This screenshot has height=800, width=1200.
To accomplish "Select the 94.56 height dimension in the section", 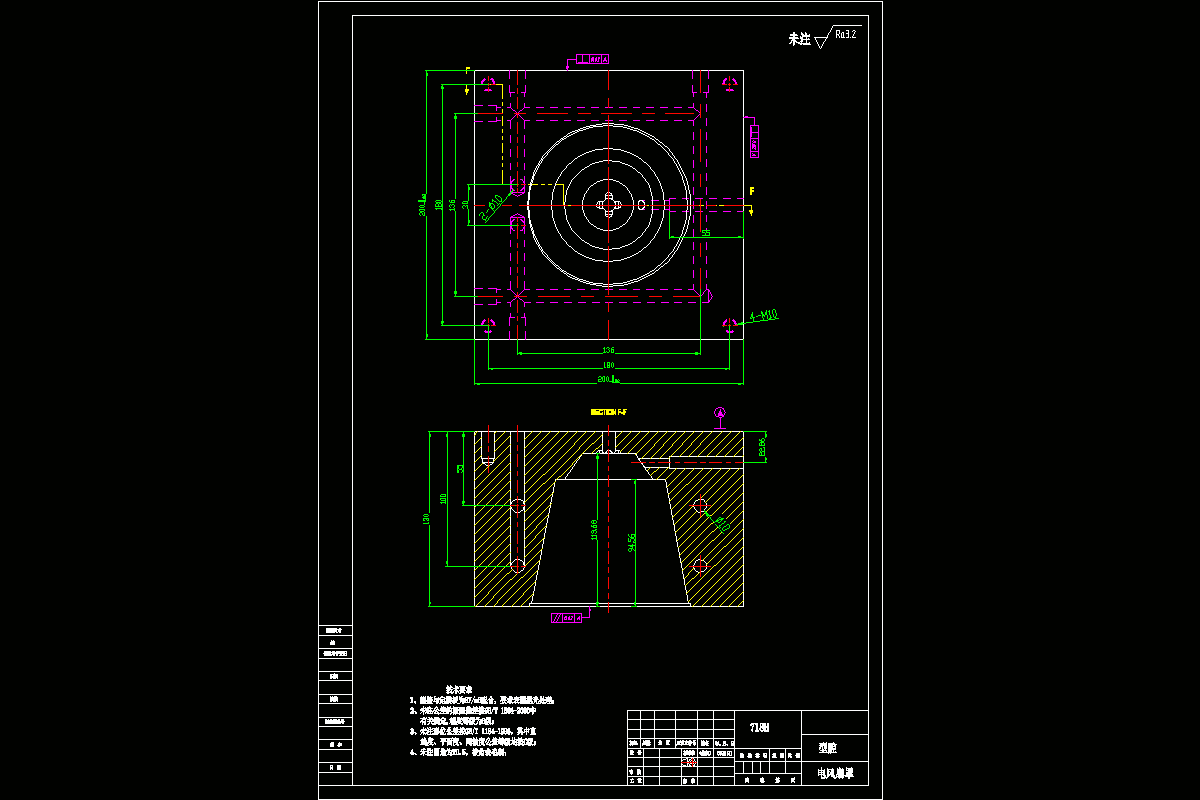I will (631, 542).
